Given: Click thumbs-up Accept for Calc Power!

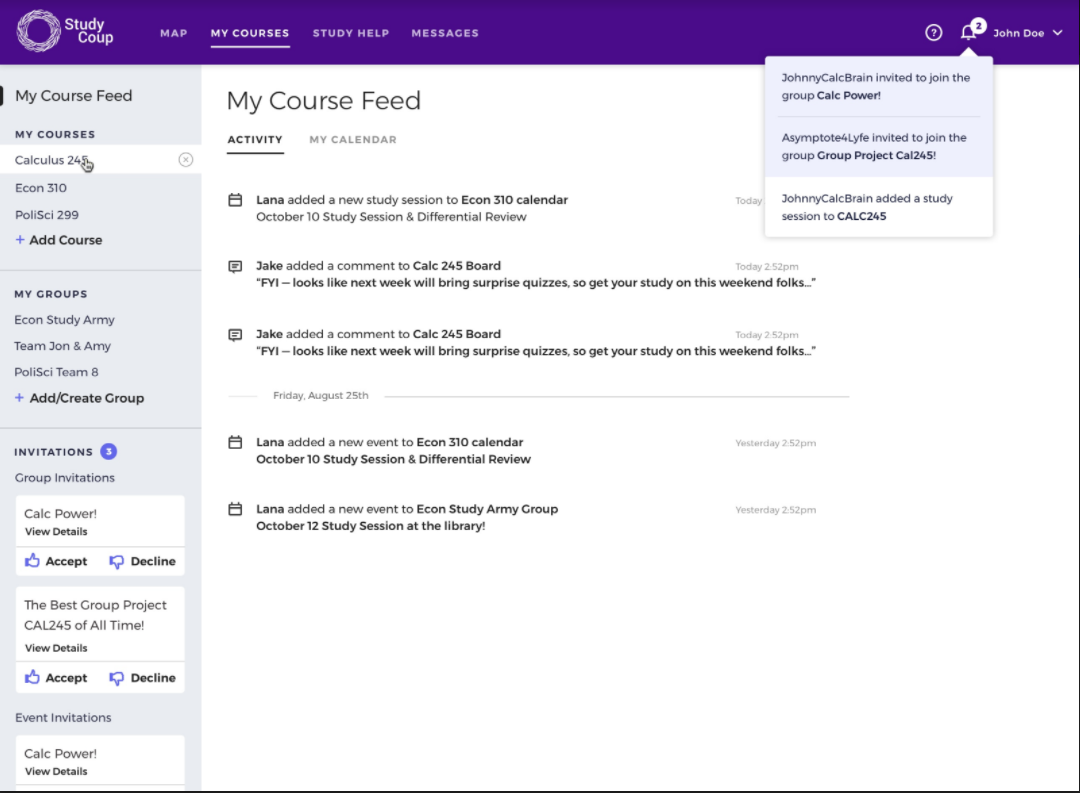Looking at the screenshot, I should 56,561.
